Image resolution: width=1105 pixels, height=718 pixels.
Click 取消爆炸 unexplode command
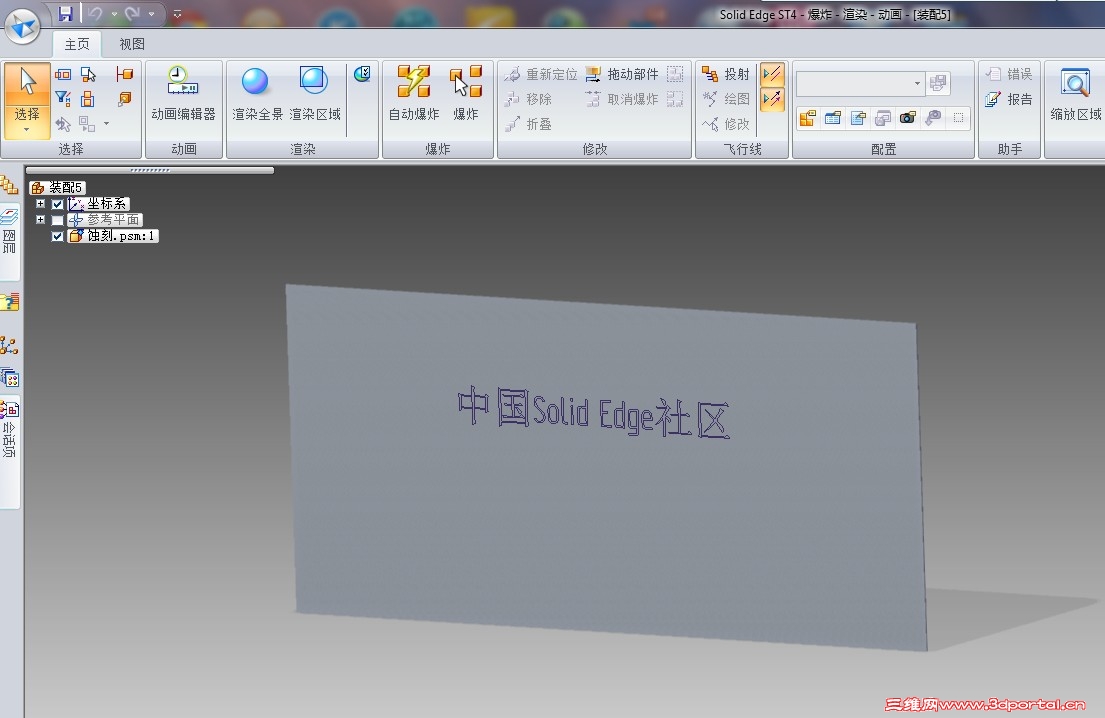coord(622,99)
